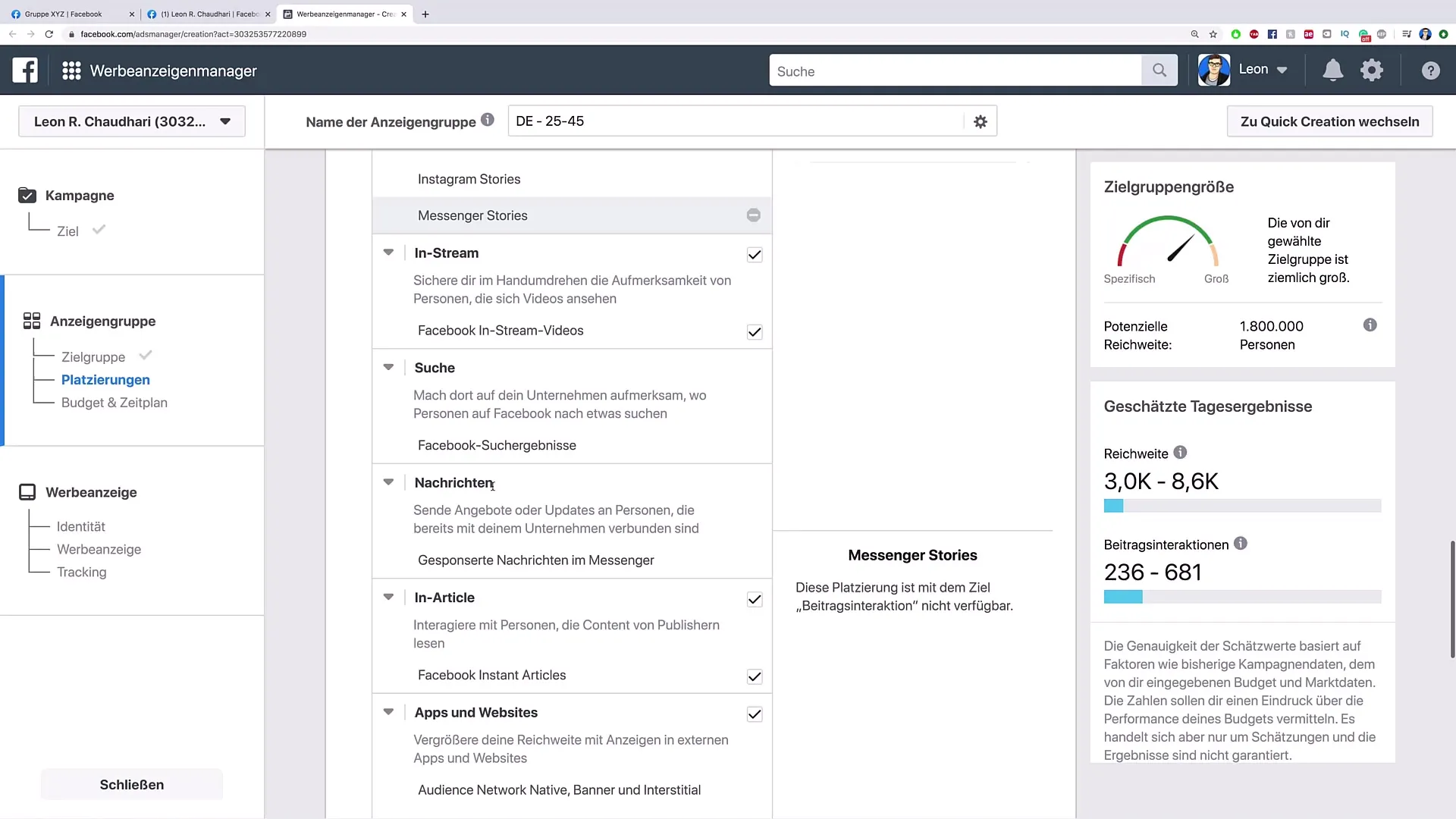Click the Reichweite estimate progress bar

(1242, 506)
